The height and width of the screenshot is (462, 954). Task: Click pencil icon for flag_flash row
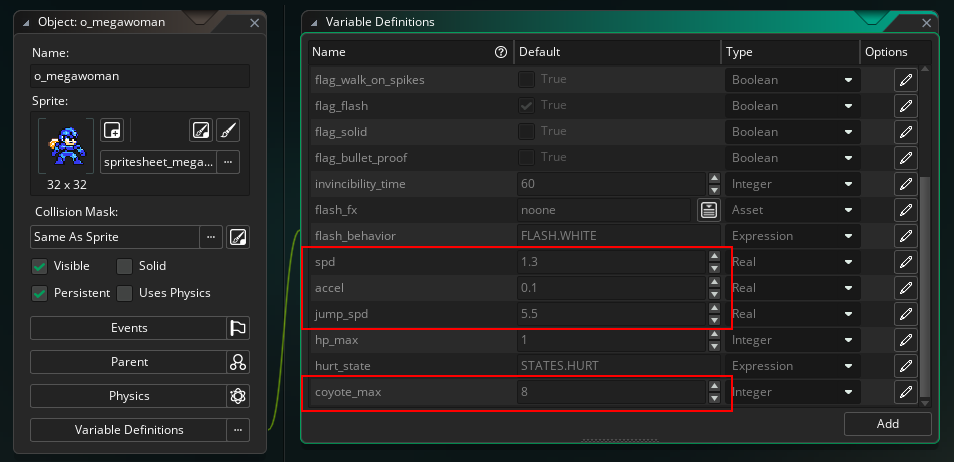pos(906,106)
